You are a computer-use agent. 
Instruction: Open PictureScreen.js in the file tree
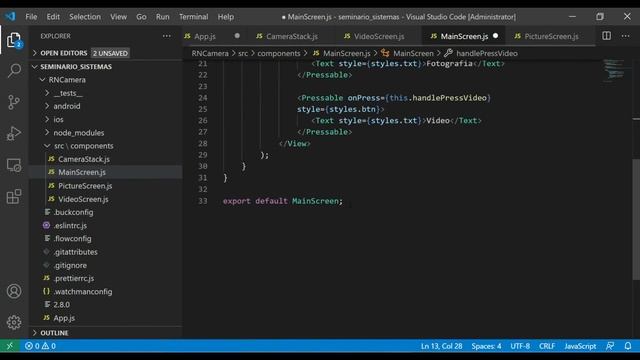click(85, 186)
